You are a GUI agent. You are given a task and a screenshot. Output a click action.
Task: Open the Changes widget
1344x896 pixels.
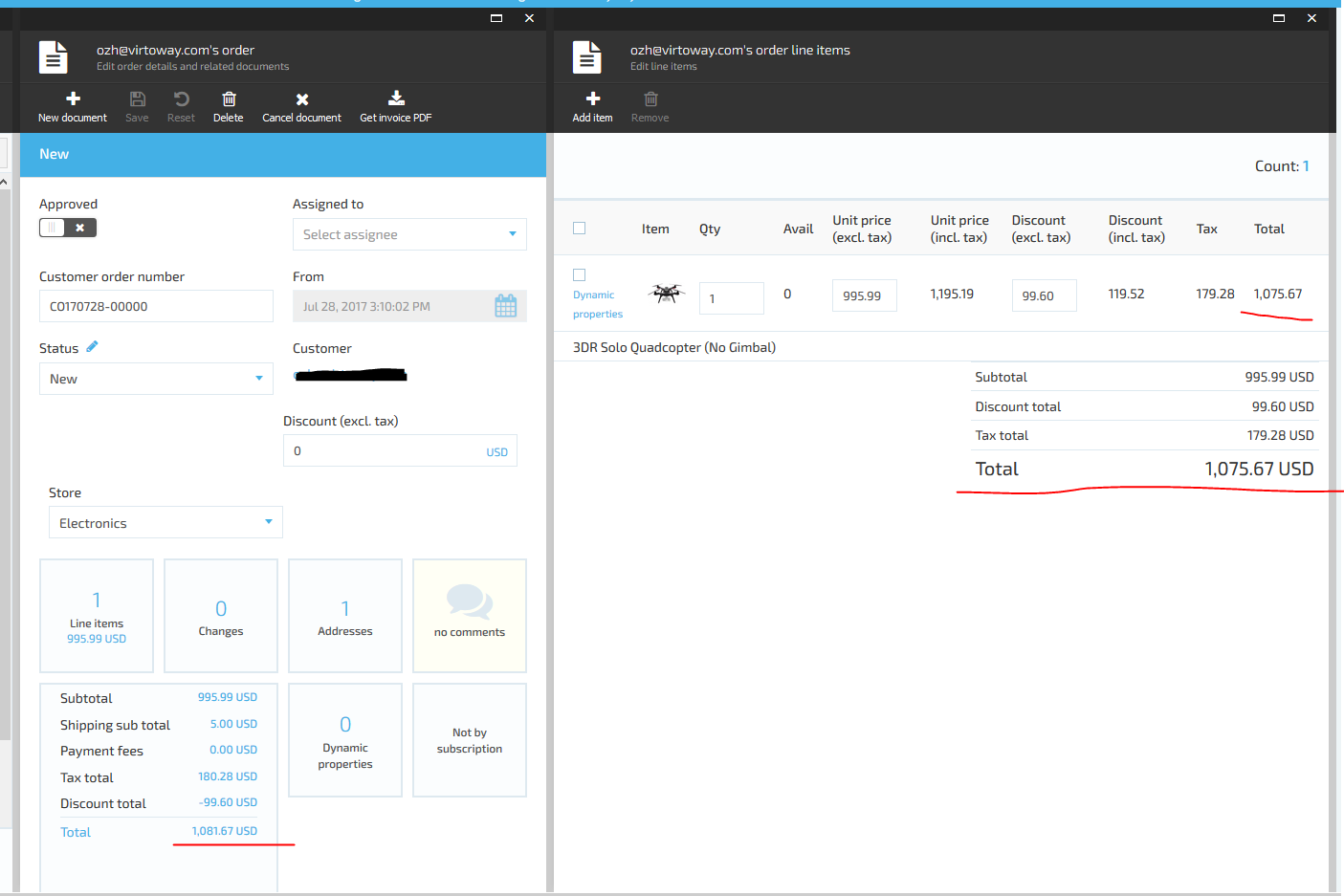click(x=221, y=616)
